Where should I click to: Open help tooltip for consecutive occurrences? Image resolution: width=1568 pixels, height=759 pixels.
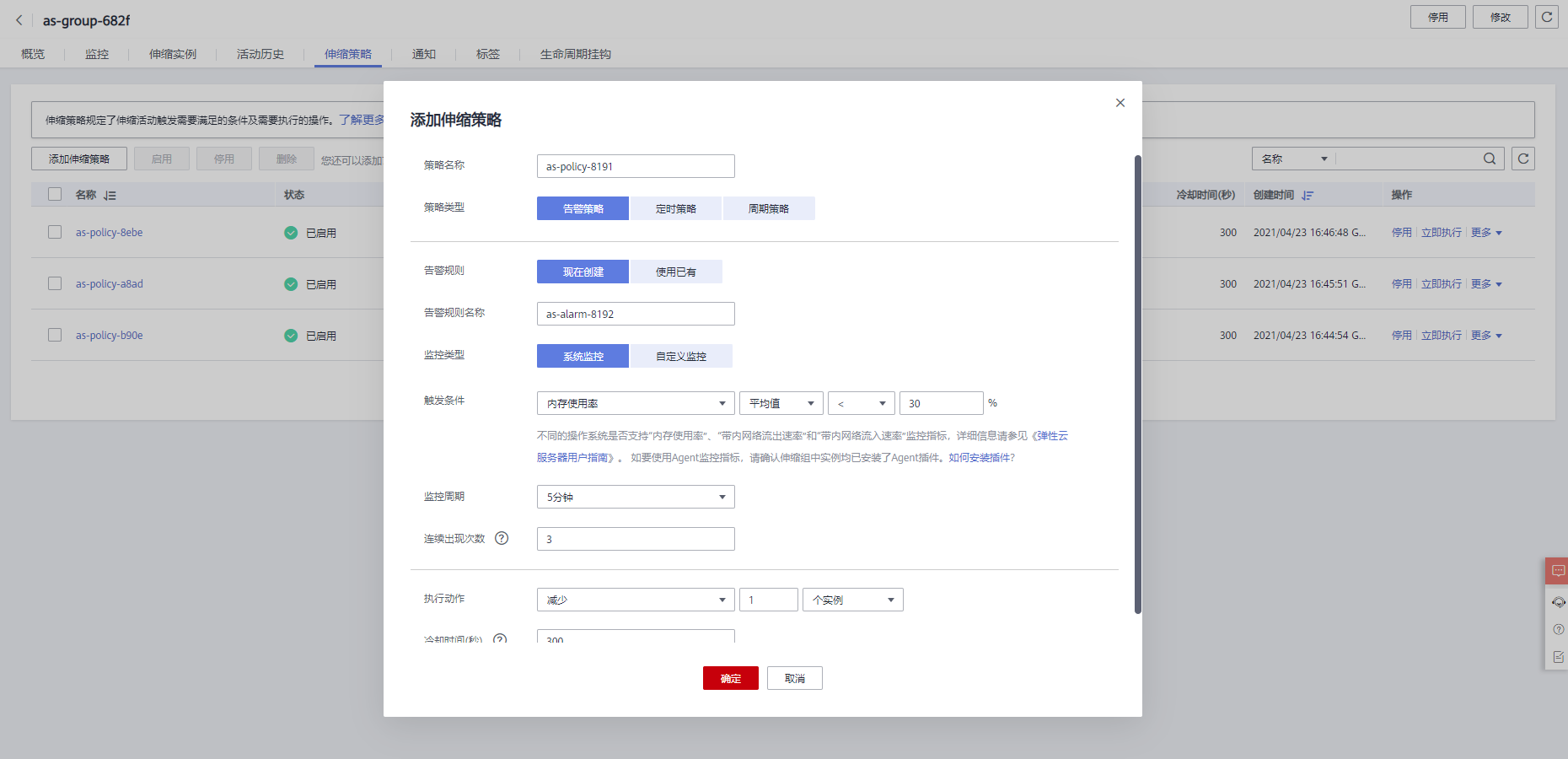(x=502, y=538)
